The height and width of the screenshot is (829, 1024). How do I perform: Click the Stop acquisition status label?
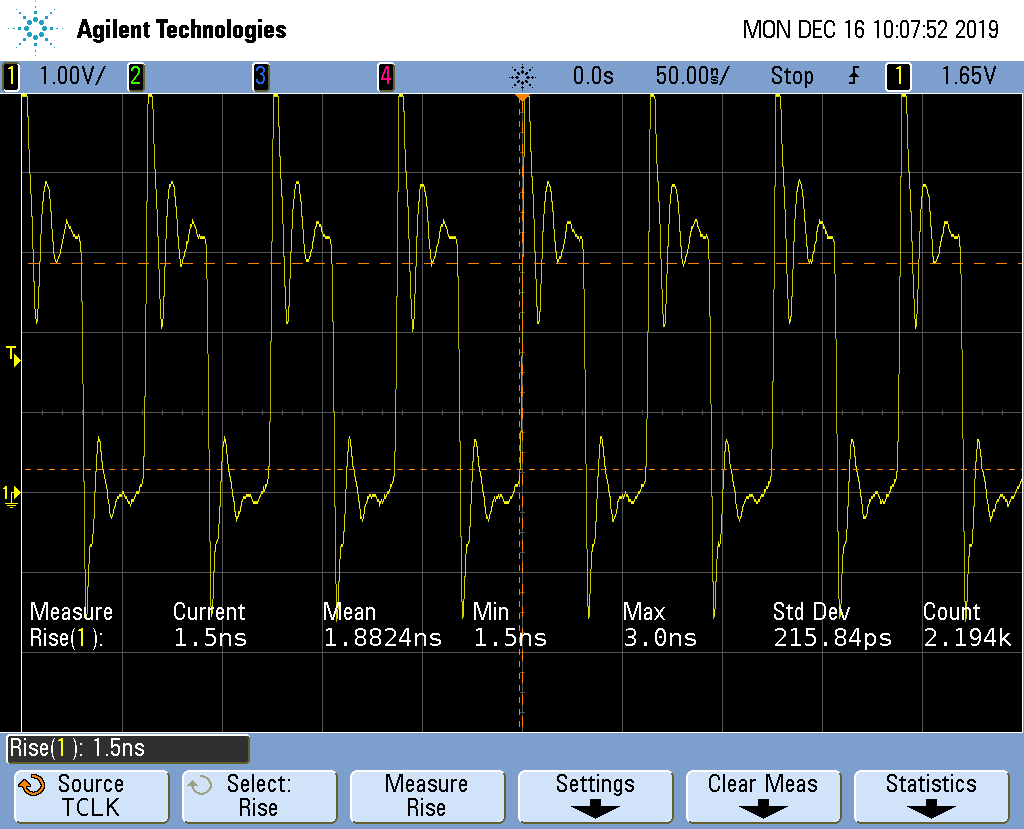point(791,76)
